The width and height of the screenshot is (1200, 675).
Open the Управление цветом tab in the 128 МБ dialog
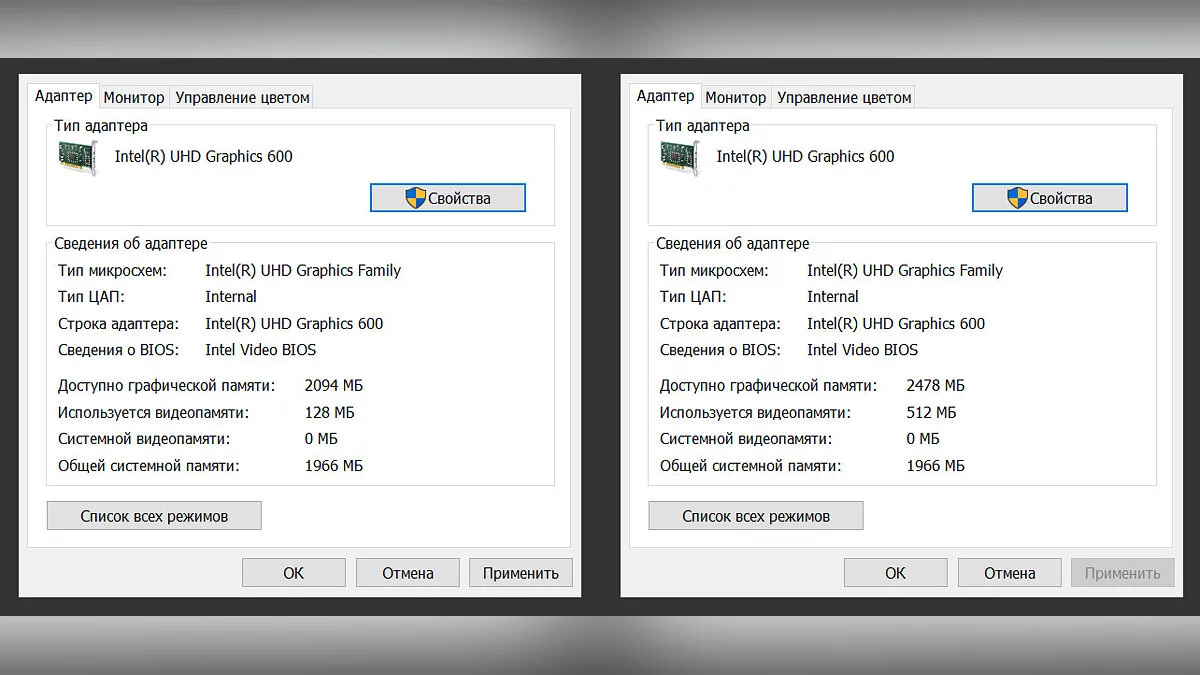click(241, 97)
